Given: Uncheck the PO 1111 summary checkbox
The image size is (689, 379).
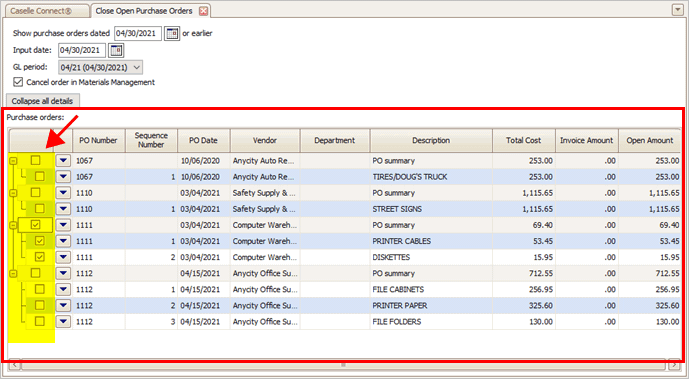Looking at the screenshot, I should coord(36,225).
